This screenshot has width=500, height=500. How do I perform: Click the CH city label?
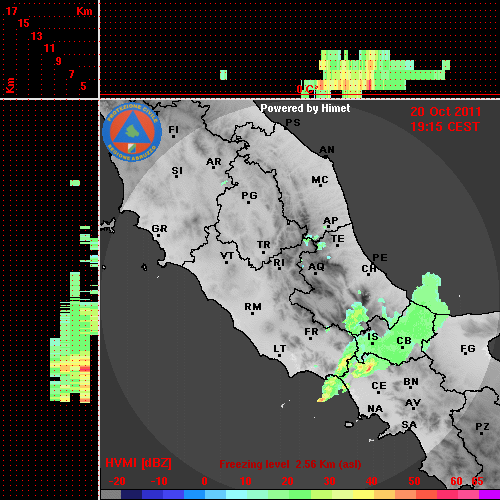369,268
